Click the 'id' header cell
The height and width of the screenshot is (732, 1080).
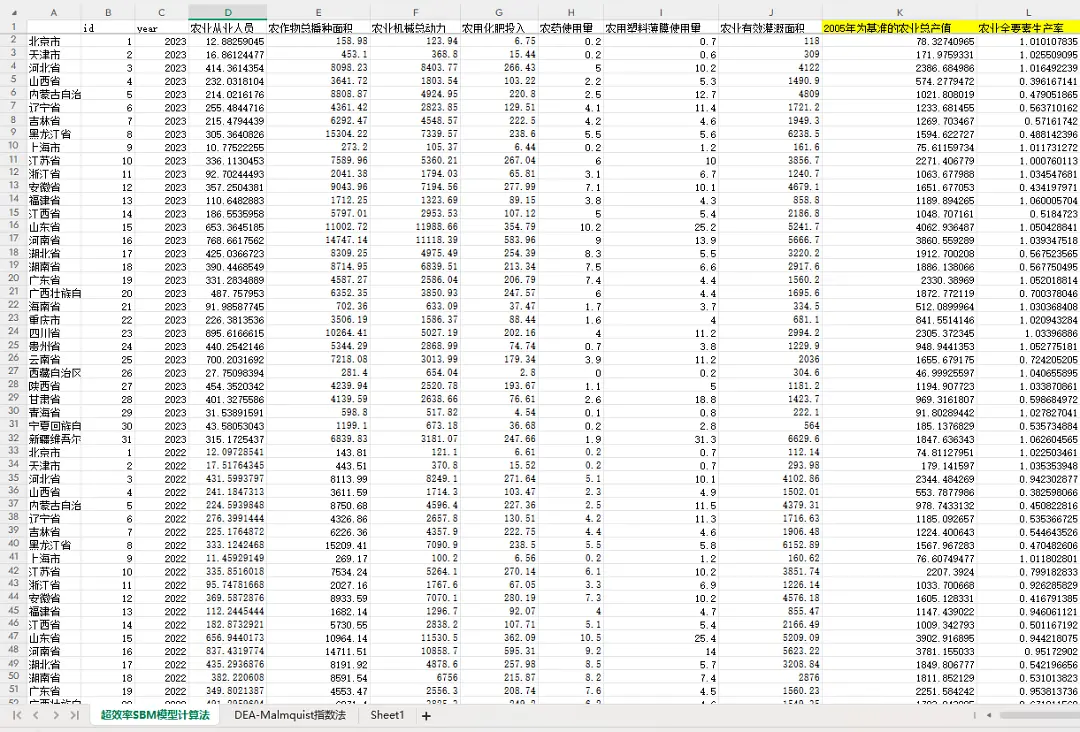pos(108,28)
